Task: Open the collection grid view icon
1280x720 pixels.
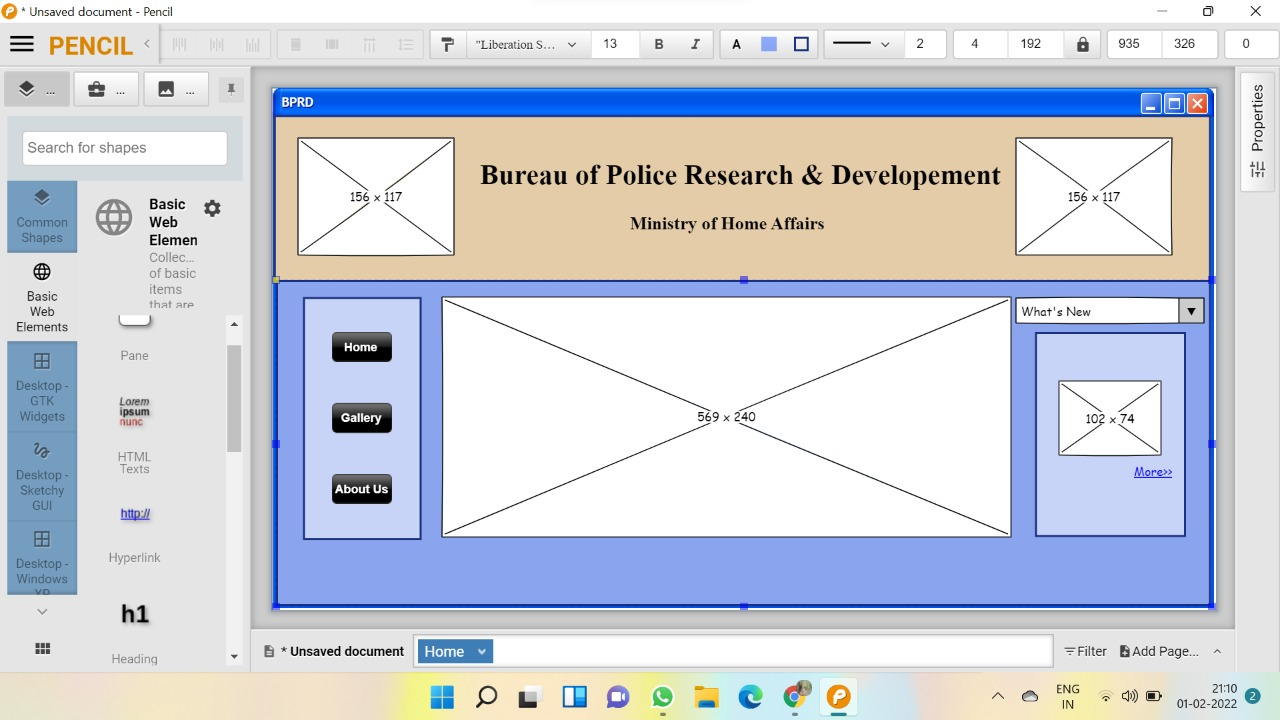Action: pyautogui.click(x=42, y=648)
